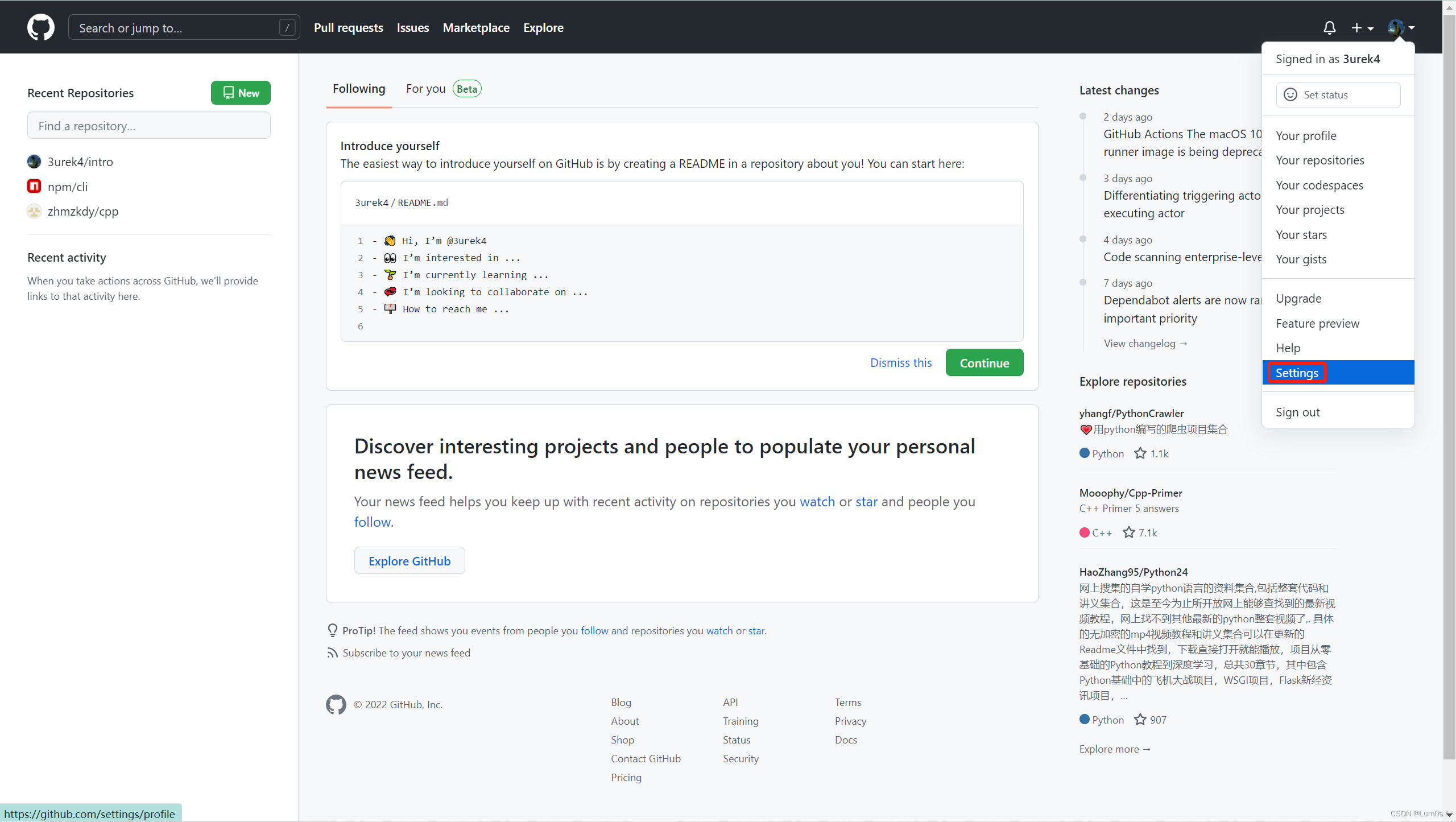This screenshot has height=822, width=1456.
Task: Click Security footer link
Action: click(x=741, y=758)
